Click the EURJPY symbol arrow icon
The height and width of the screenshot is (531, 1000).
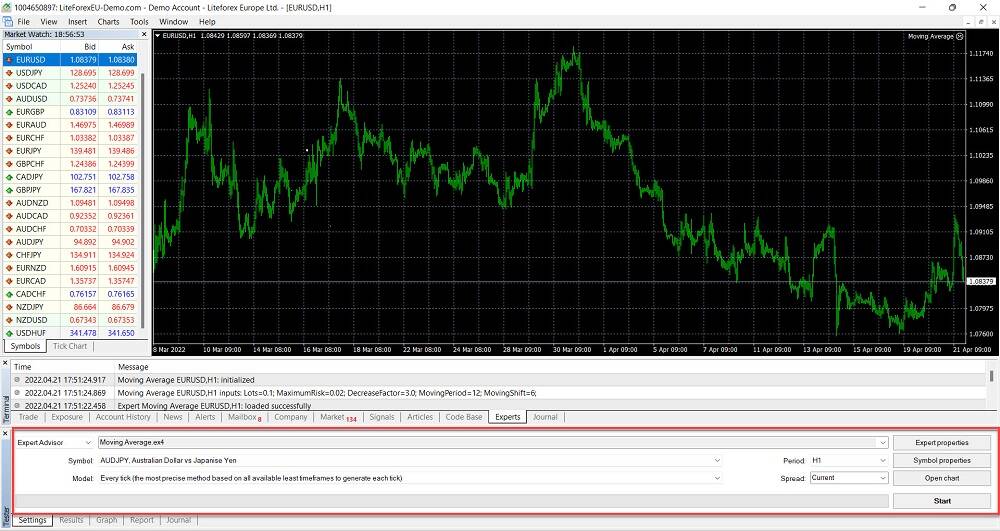coord(9,151)
